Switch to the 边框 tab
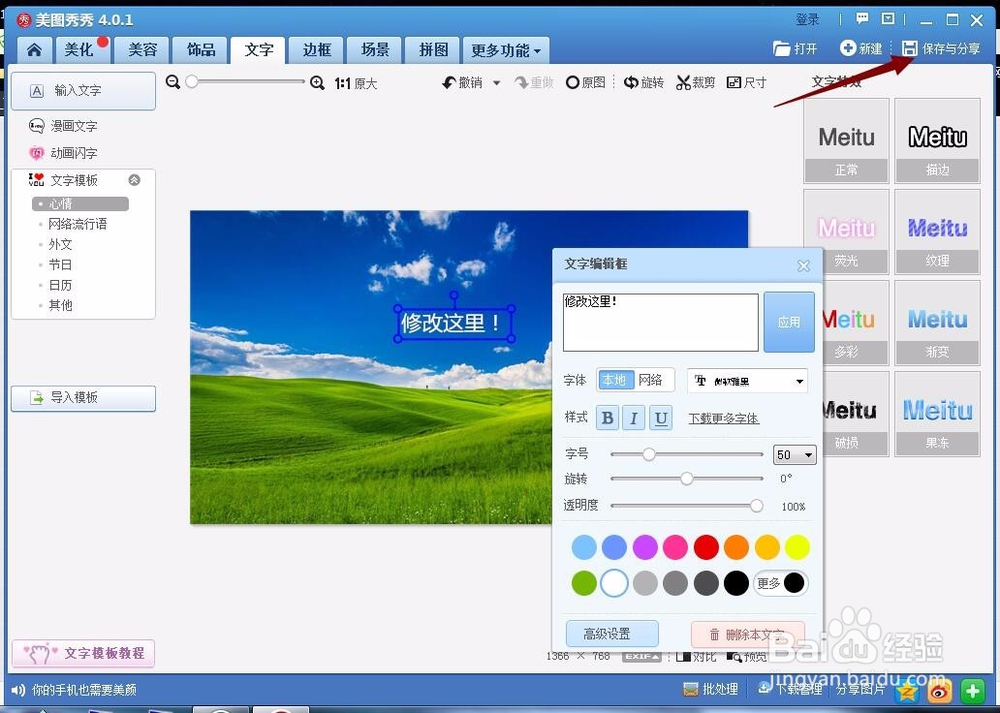The image size is (1000, 713). click(x=317, y=49)
